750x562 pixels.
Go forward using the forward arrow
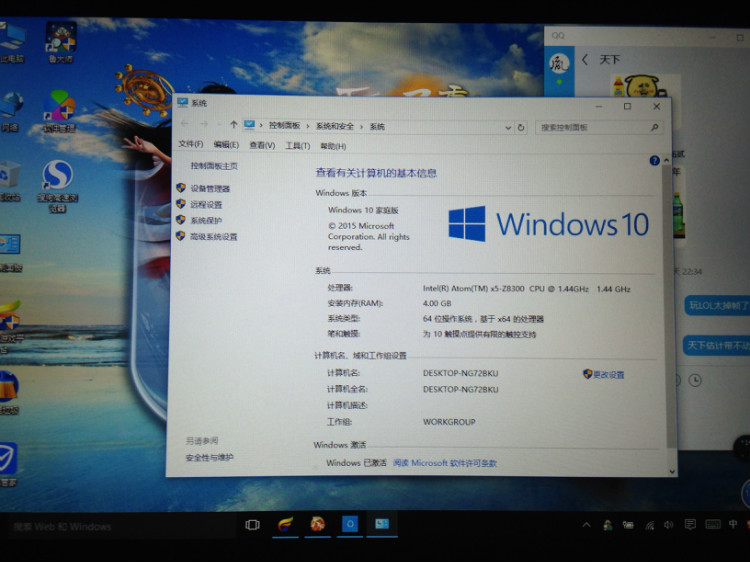[x=204, y=124]
